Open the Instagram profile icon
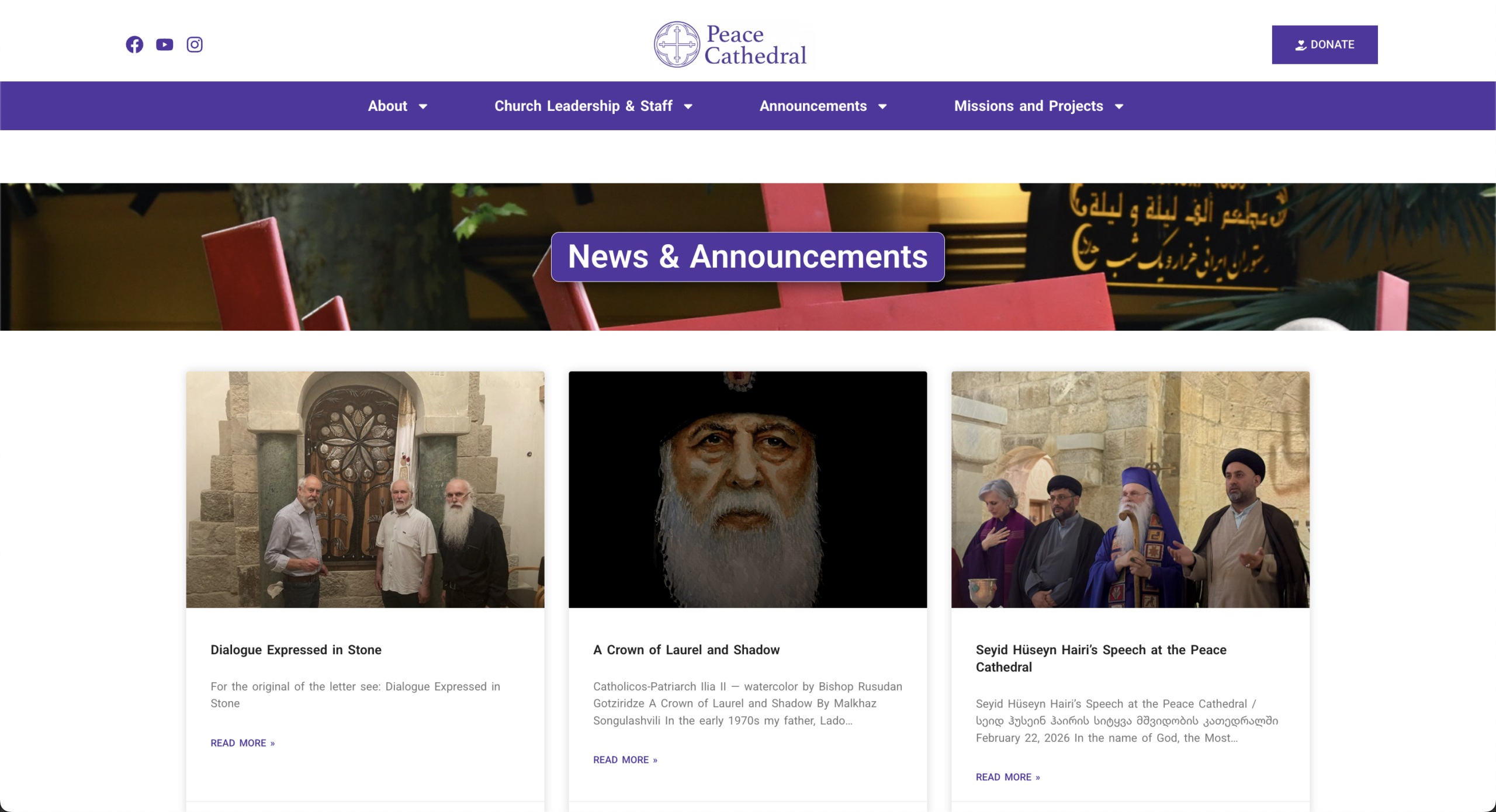Image resolution: width=1496 pixels, height=812 pixels. [195, 44]
